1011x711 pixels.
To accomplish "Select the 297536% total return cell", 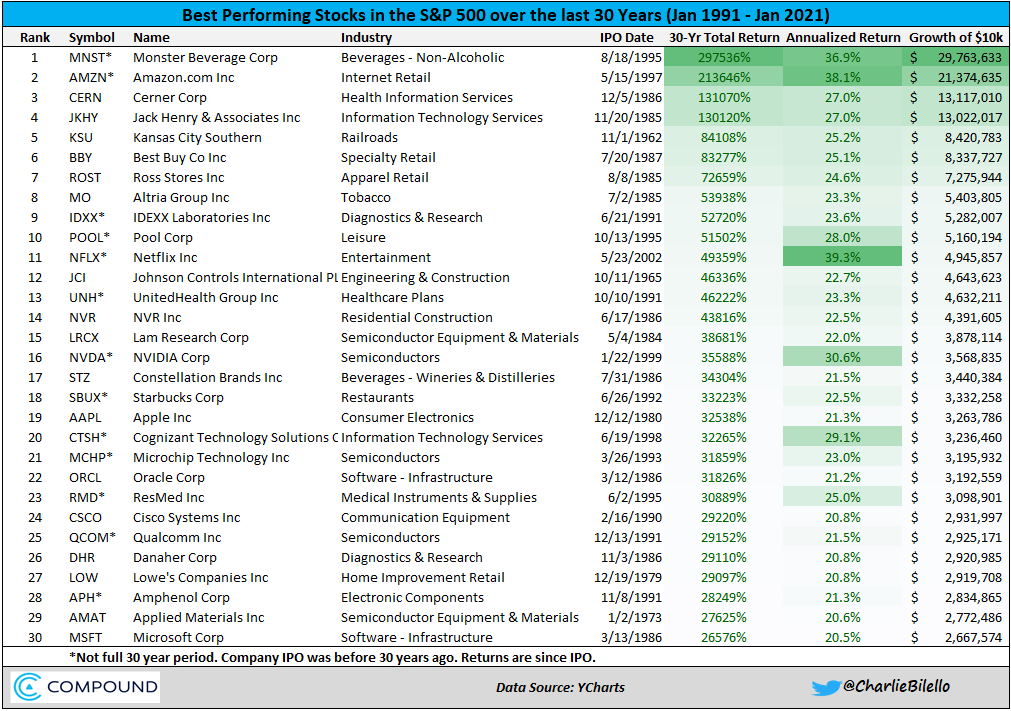I will coord(724,57).
